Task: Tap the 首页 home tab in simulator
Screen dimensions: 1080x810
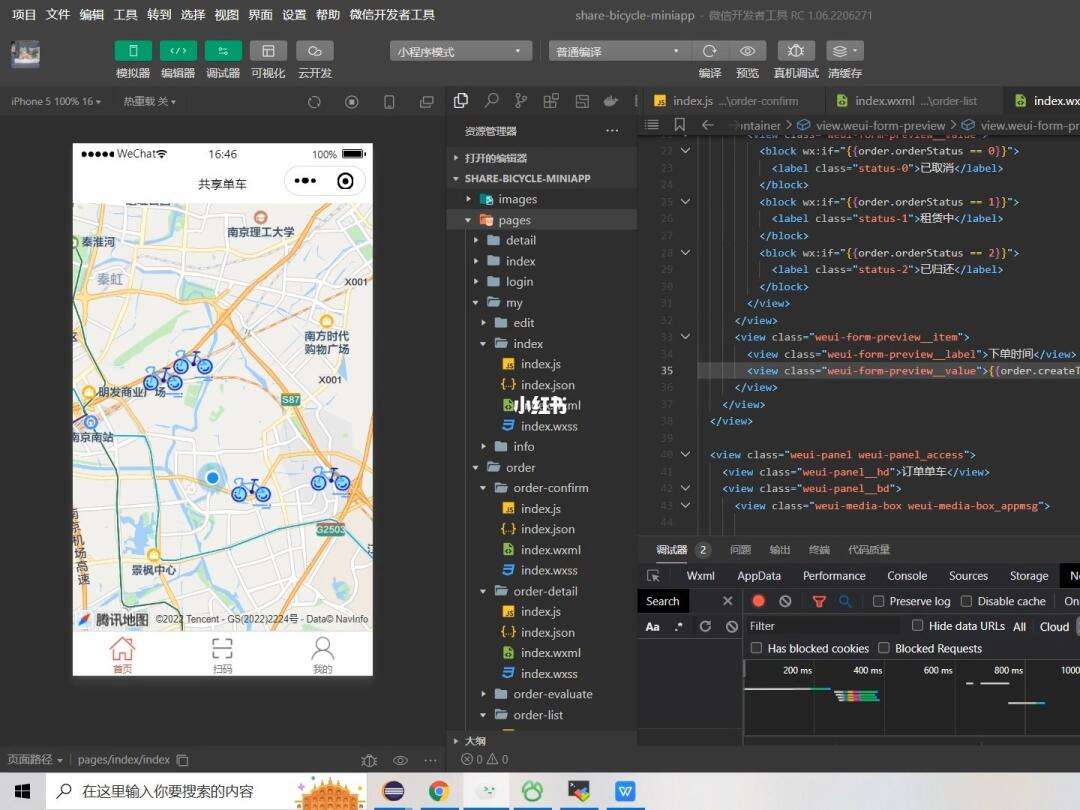Action: [x=123, y=654]
